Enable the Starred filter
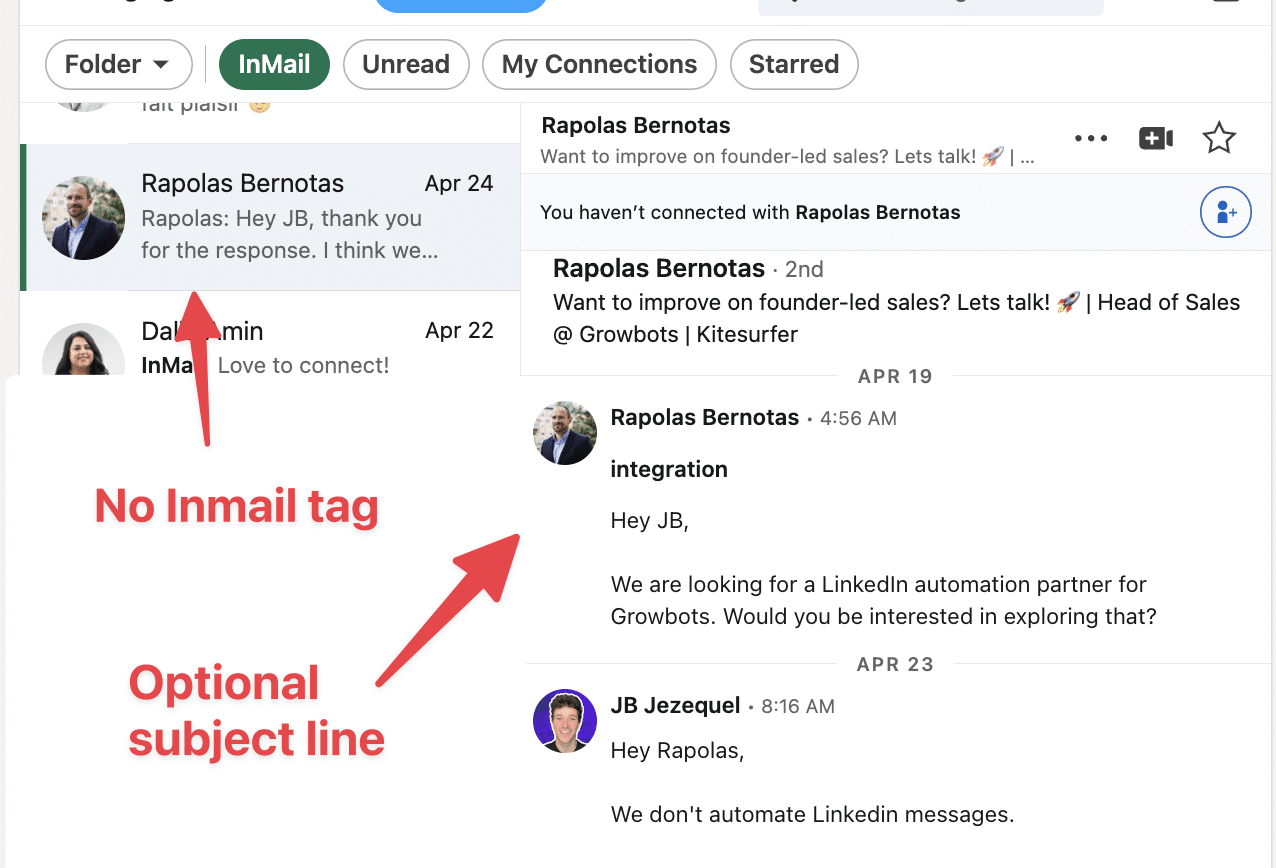This screenshot has width=1276, height=868. tap(794, 64)
